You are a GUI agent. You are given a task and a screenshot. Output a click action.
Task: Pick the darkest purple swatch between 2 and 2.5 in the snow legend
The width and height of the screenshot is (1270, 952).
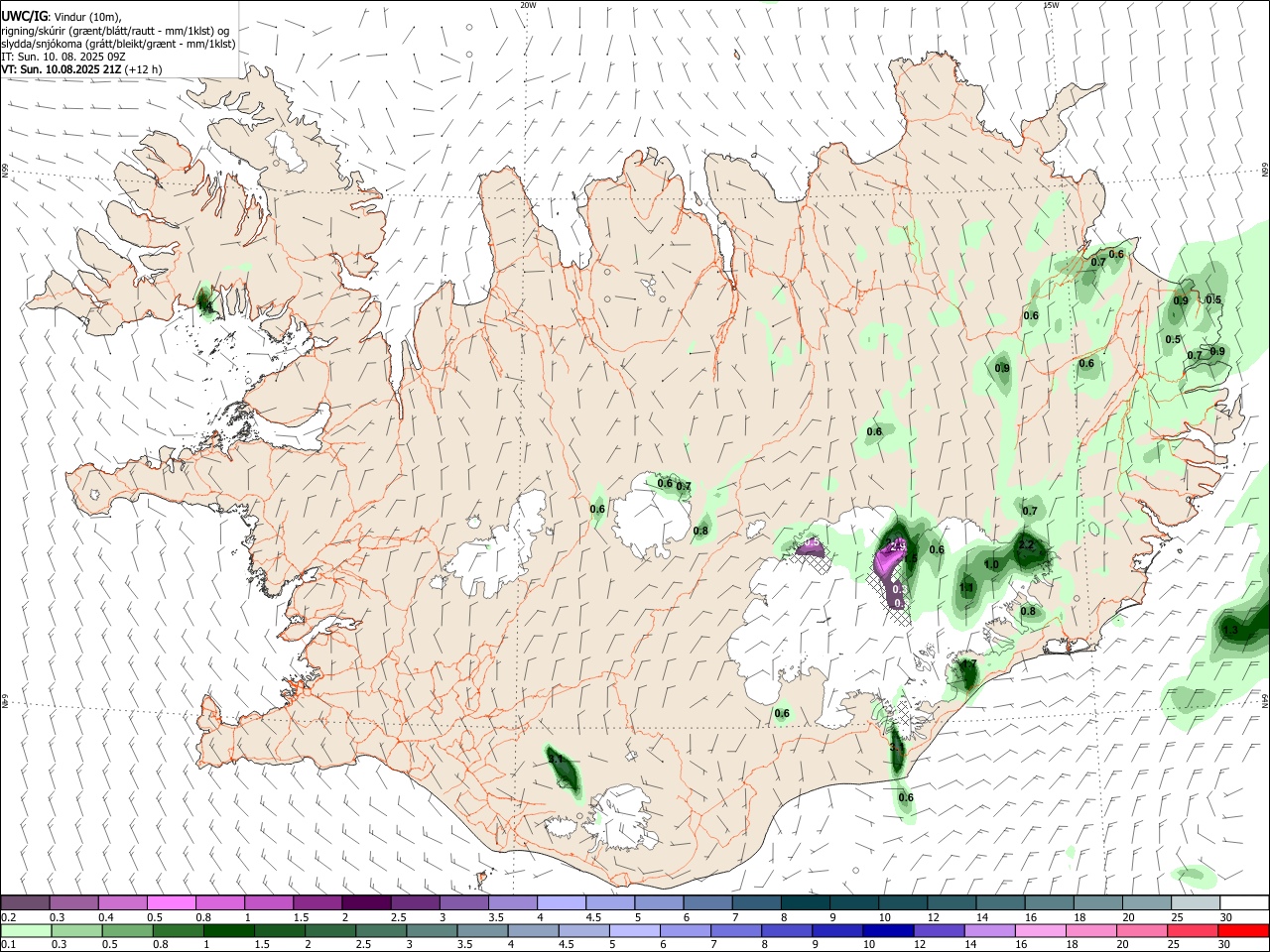point(366,903)
